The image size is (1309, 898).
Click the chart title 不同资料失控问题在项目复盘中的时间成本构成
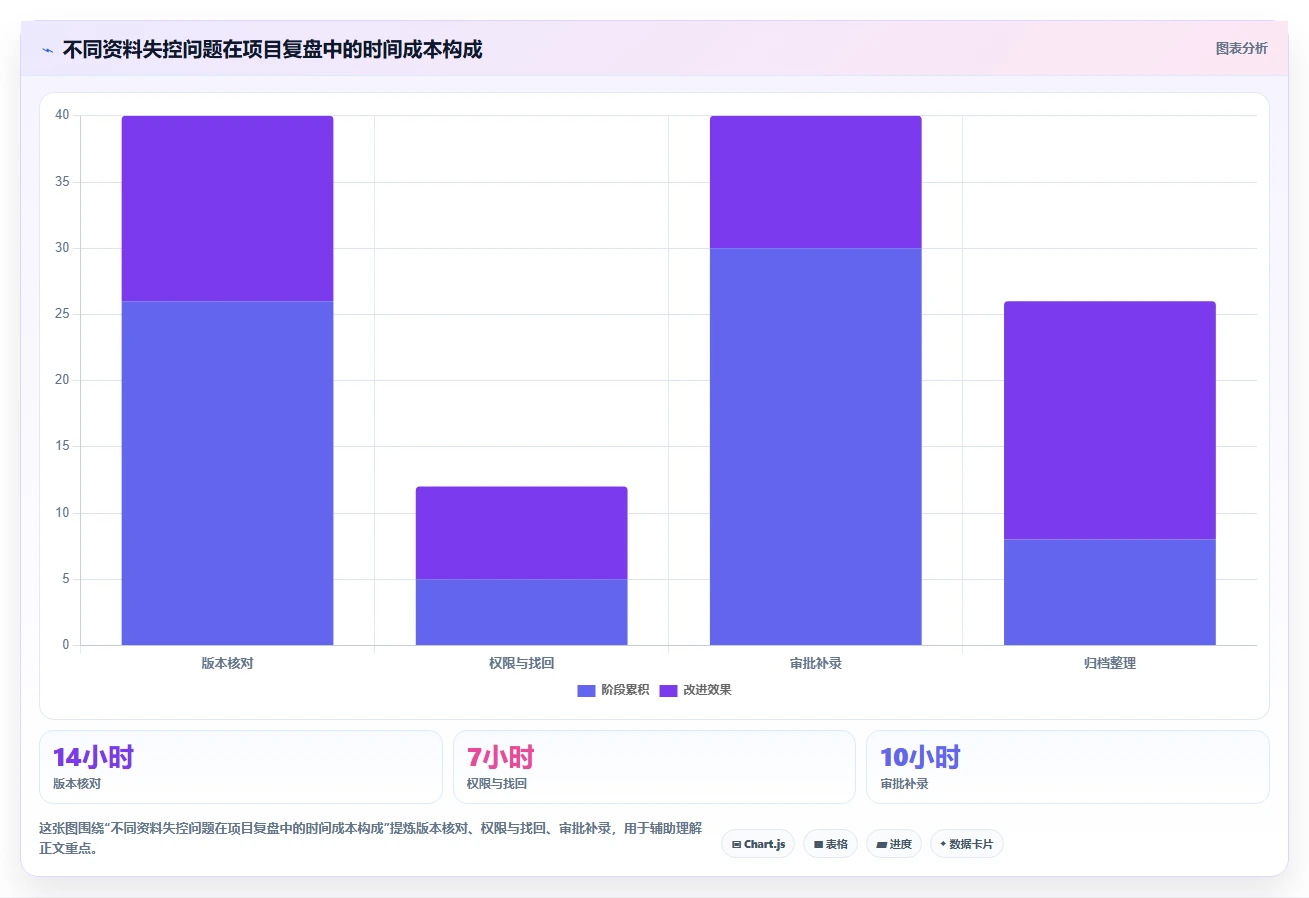tap(272, 49)
